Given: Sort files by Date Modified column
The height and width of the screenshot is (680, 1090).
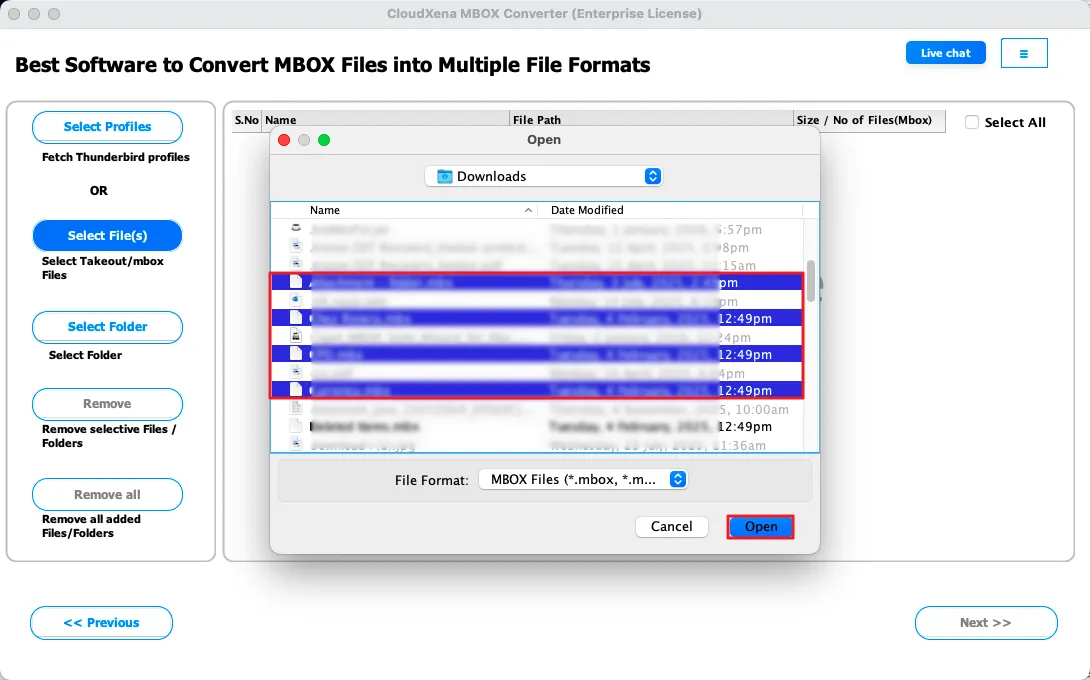Looking at the screenshot, I should pos(587,211).
